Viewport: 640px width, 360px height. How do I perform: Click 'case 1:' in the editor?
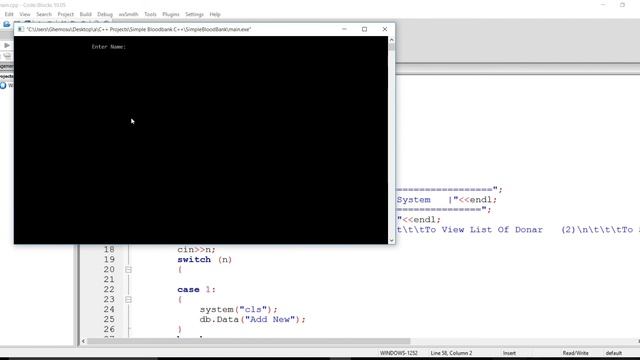click(196, 289)
